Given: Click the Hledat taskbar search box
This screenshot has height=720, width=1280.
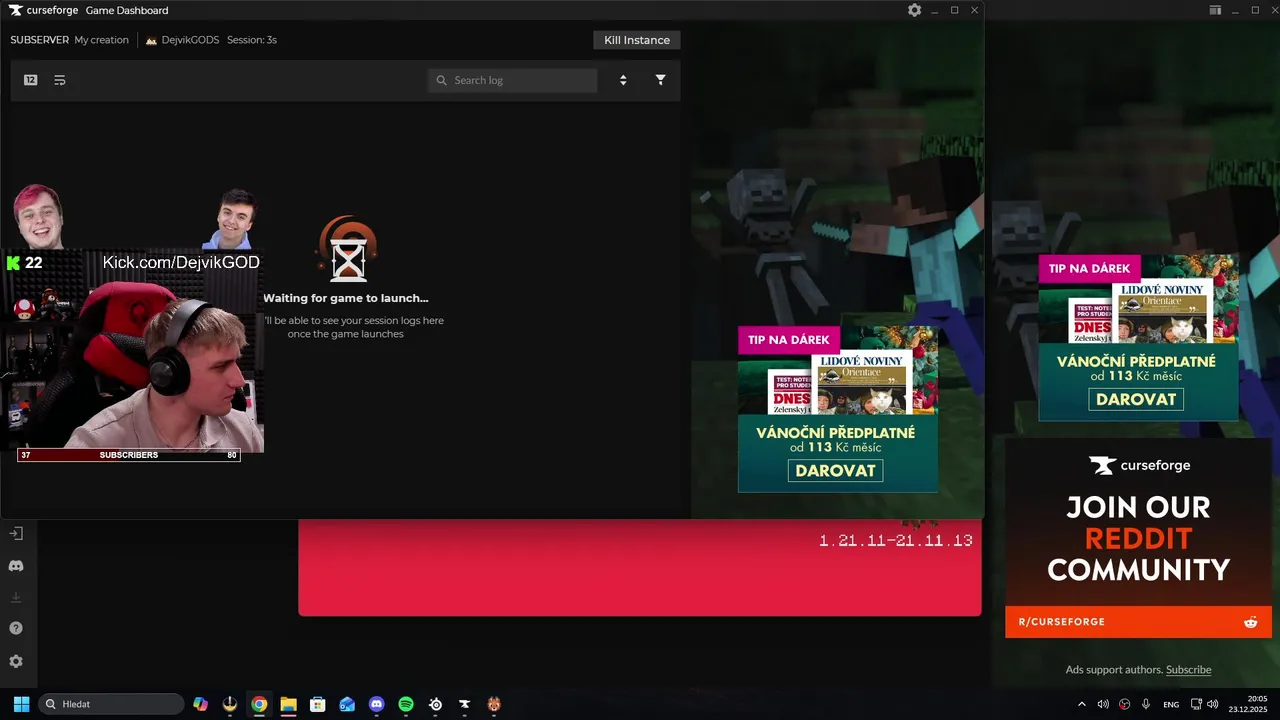Looking at the screenshot, I should coord(111,704).
